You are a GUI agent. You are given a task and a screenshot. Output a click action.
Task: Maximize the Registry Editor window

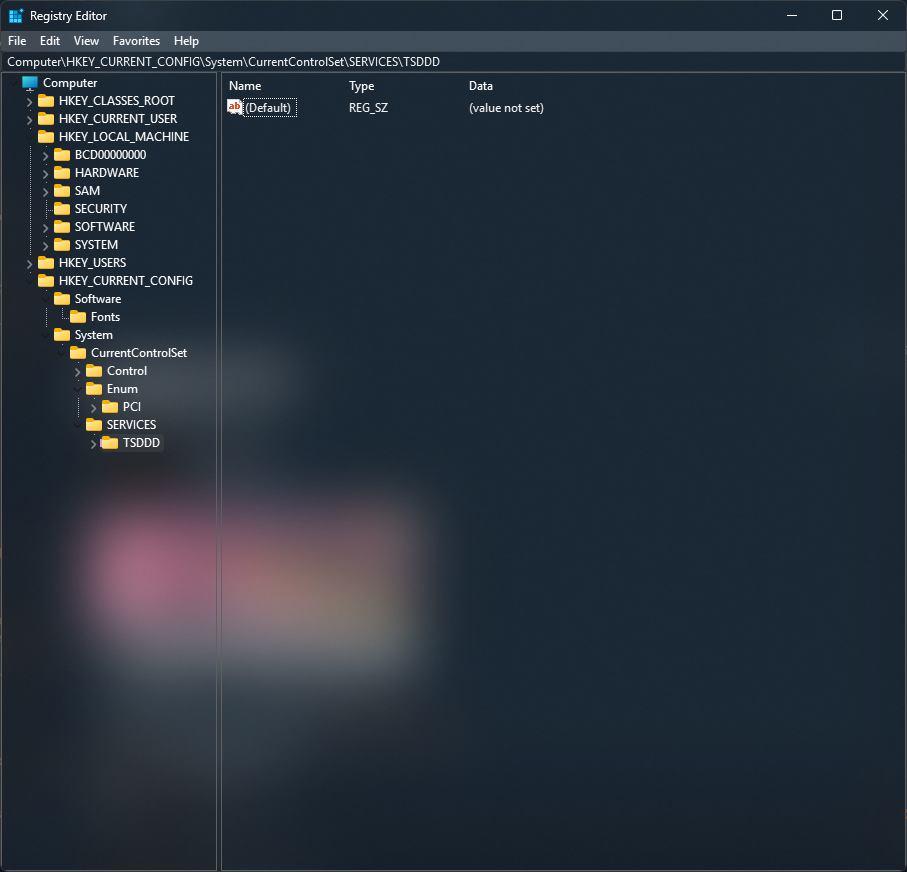click(837, 16)
